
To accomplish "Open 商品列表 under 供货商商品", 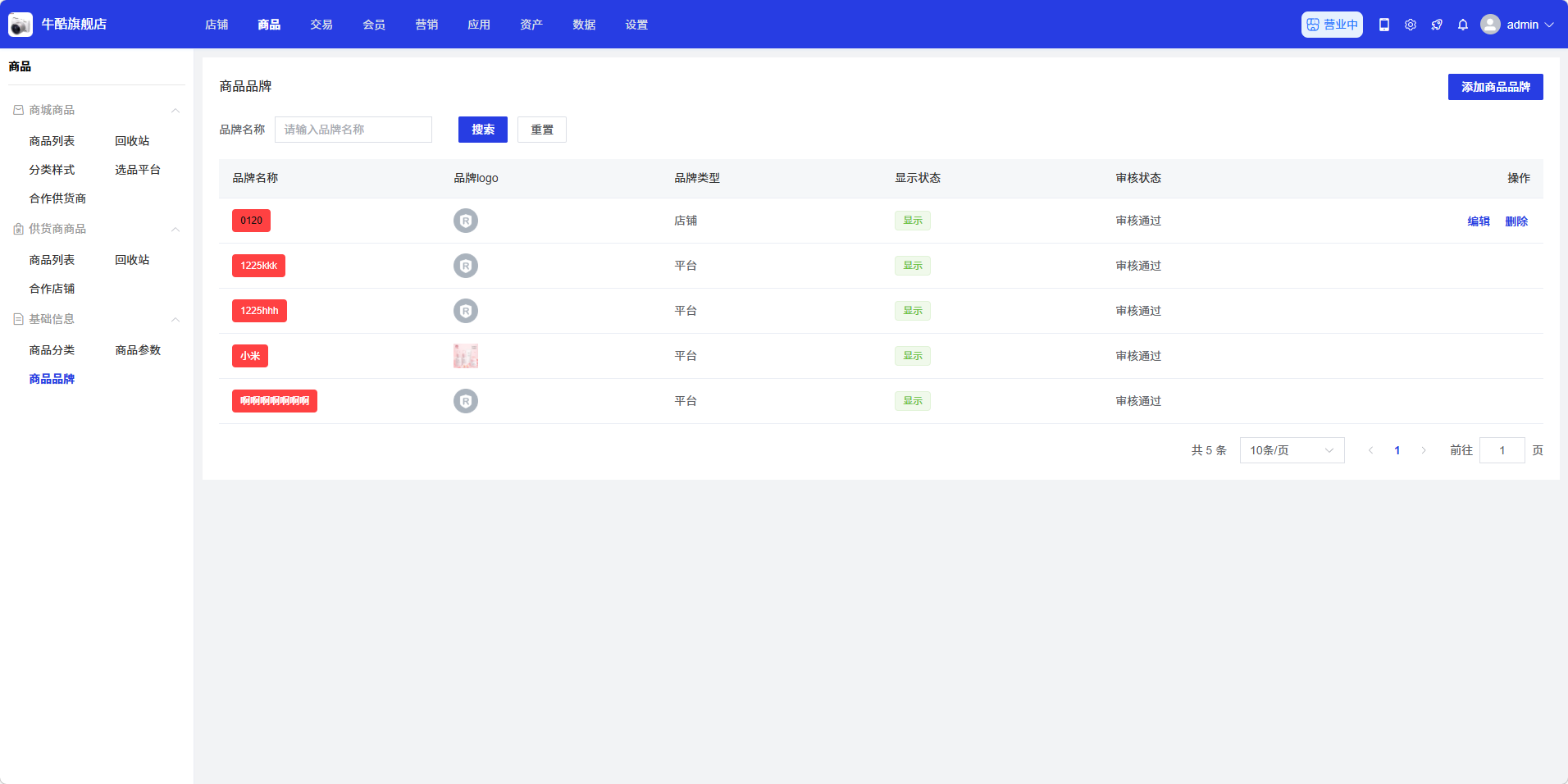I will (52, 260).
